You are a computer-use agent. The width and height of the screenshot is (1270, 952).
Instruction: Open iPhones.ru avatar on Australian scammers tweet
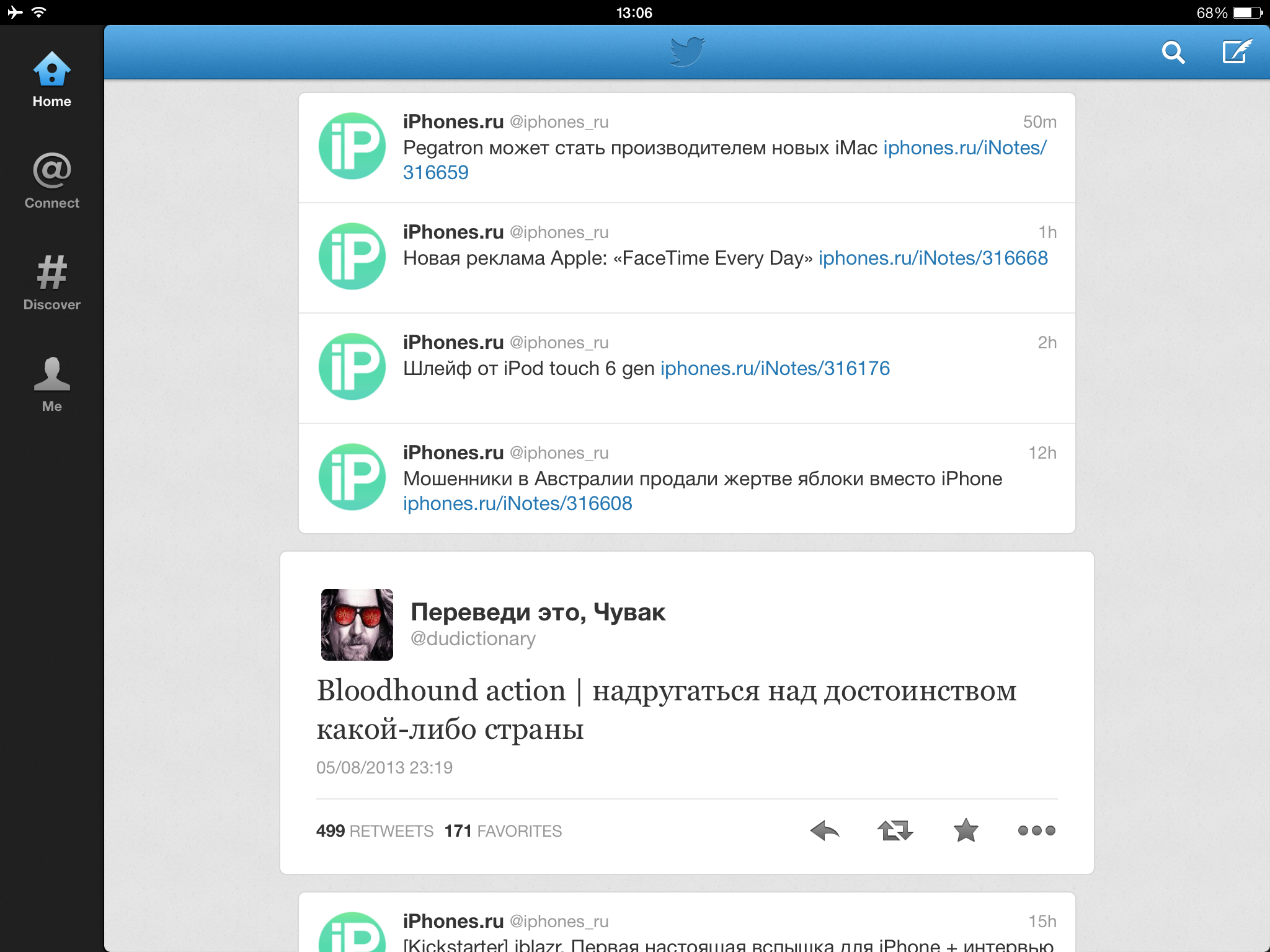point(352,477)
